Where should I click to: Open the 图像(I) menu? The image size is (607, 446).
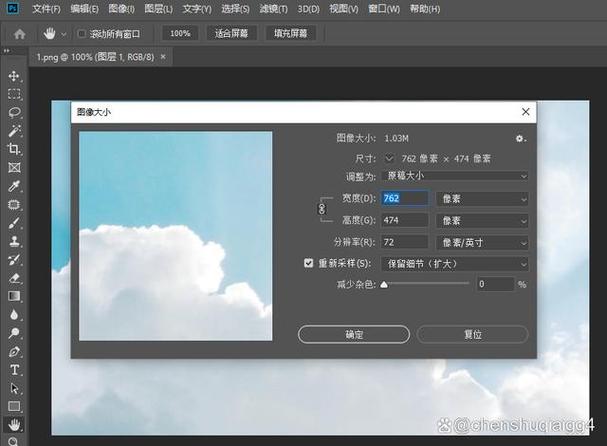coord(122,9)
